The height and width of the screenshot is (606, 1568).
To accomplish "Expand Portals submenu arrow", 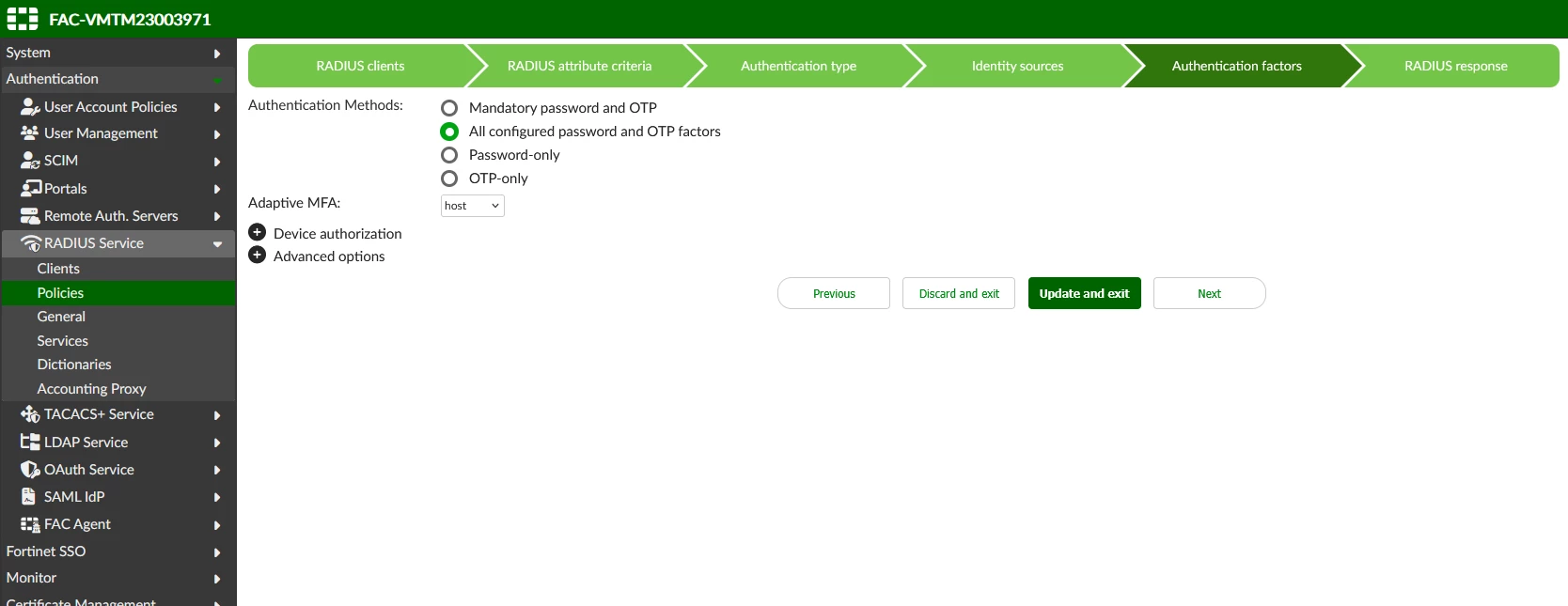I will pos(217,189).
